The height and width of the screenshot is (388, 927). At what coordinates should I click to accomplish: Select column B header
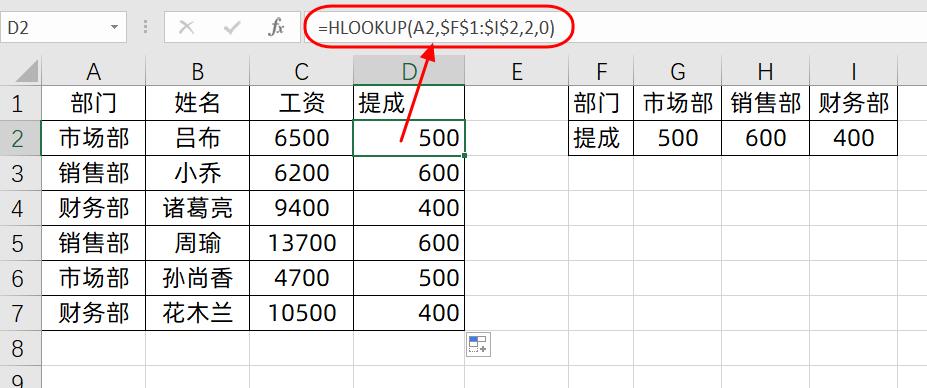coord(197,72)
